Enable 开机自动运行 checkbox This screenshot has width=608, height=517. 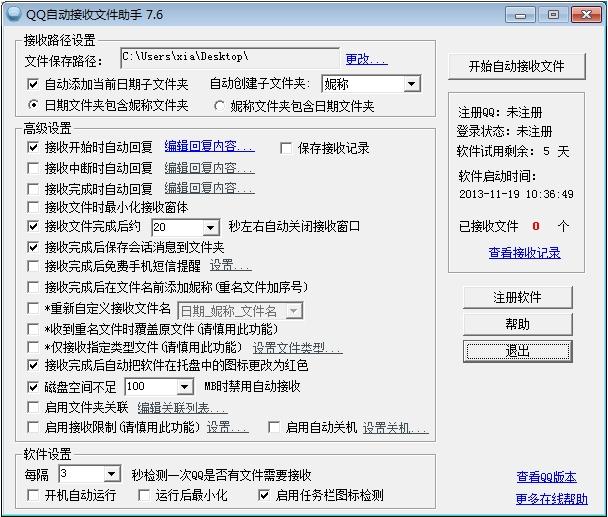pos(33,495)
